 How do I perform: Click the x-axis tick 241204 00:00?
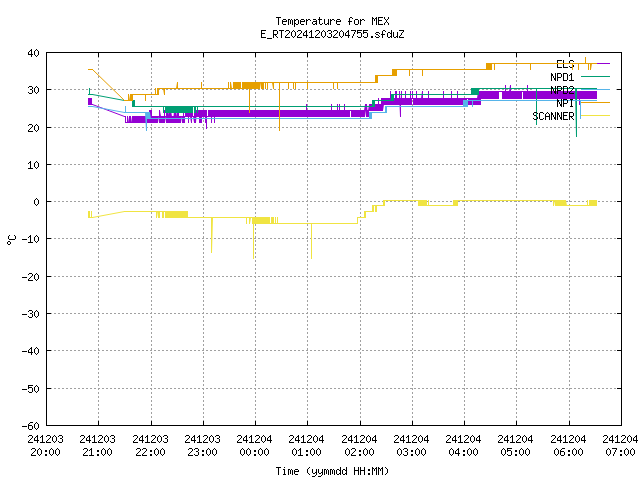pyautogui.click(x=254, y=446)
